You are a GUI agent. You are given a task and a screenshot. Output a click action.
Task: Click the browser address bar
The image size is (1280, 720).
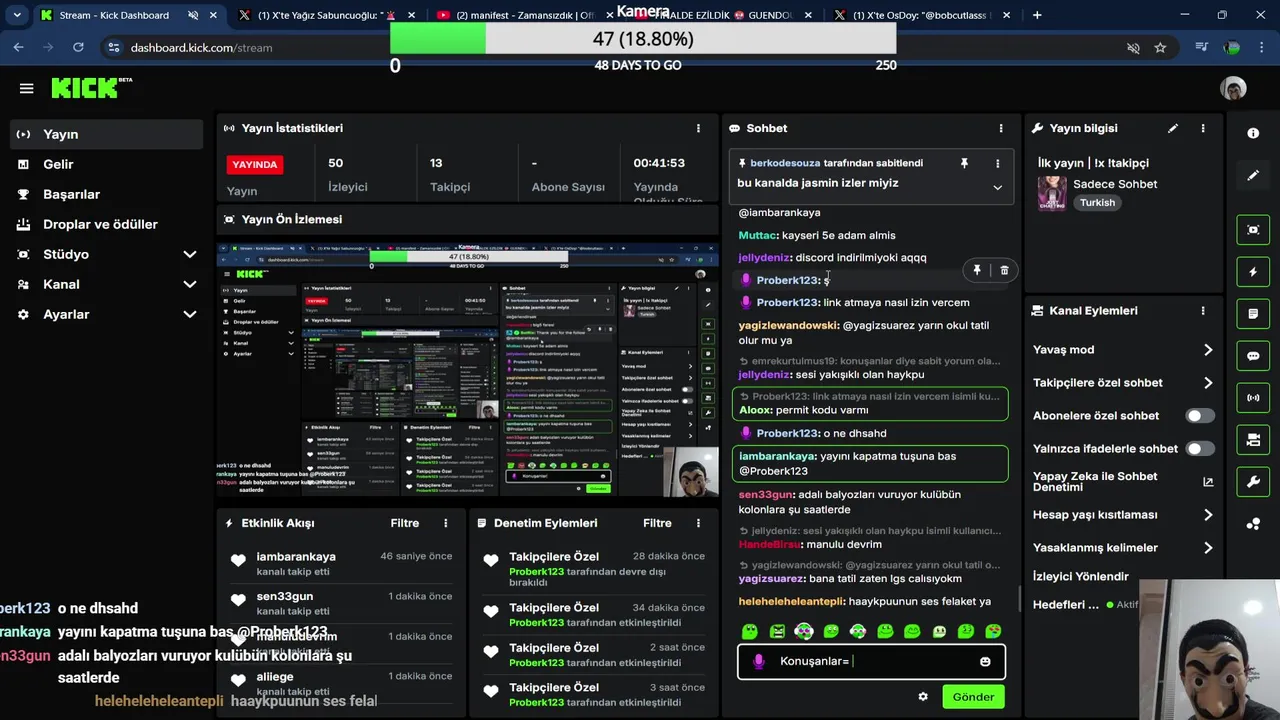(x=620, y=47)
